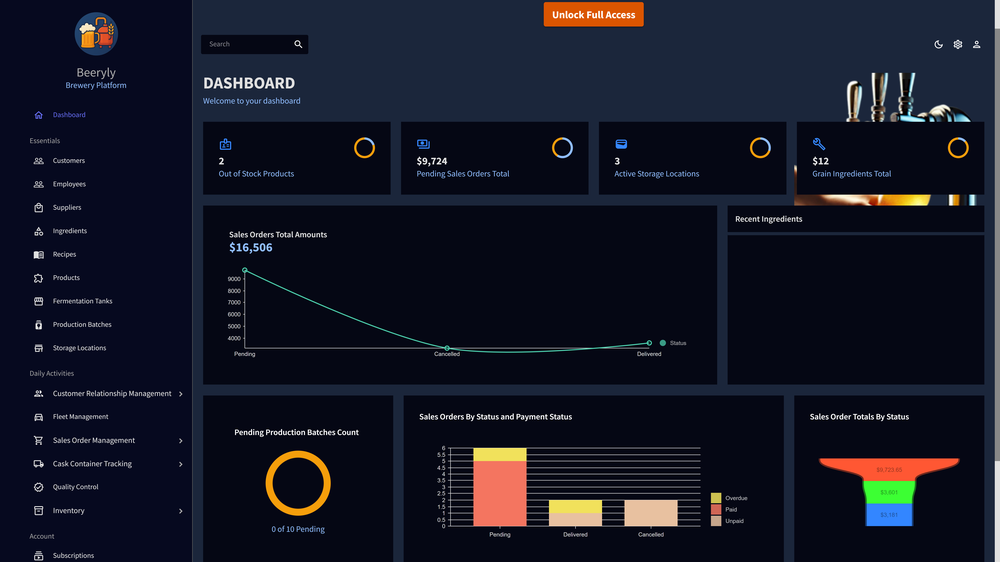Click the Grain Ingredients wrench icon

coord(819,144)
